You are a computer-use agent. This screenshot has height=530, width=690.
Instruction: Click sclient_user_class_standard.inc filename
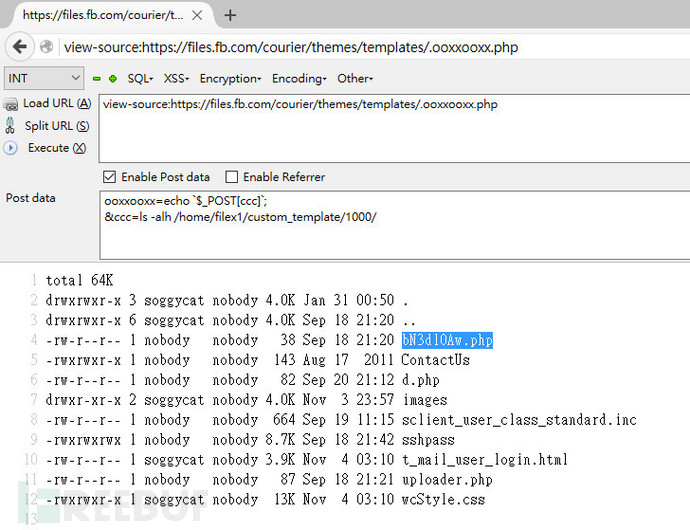pos(519,420)
